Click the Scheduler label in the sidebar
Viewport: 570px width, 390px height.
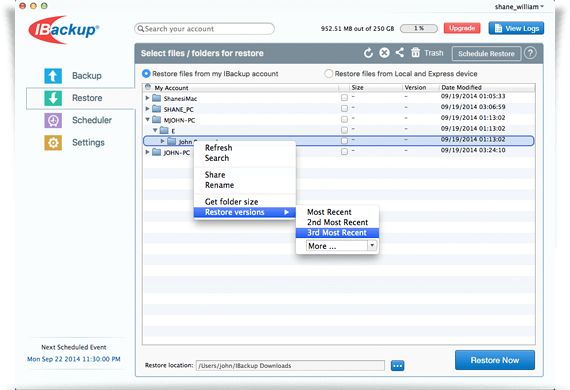[x=92, y=120]
